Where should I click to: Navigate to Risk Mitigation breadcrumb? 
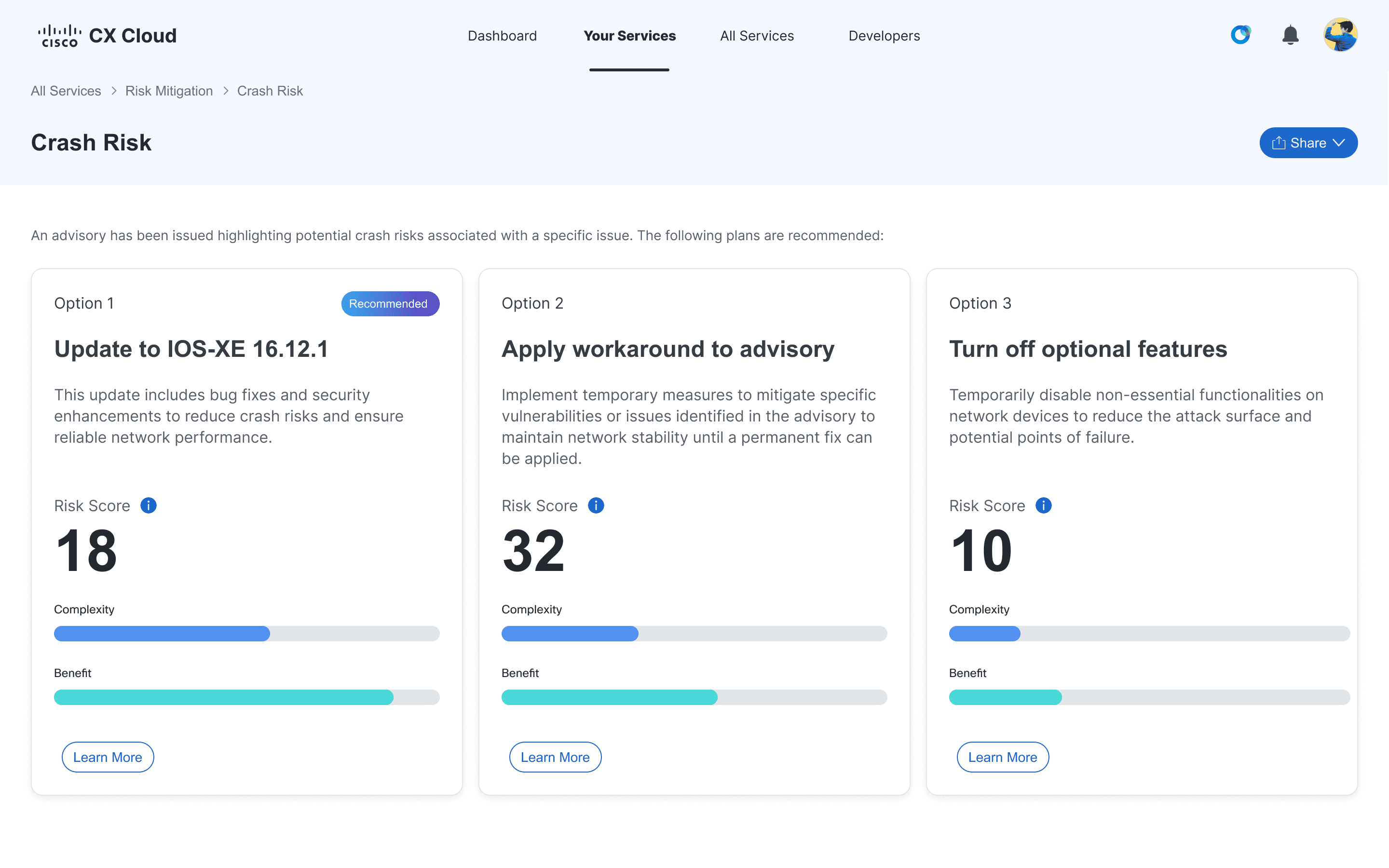point(169,91)
